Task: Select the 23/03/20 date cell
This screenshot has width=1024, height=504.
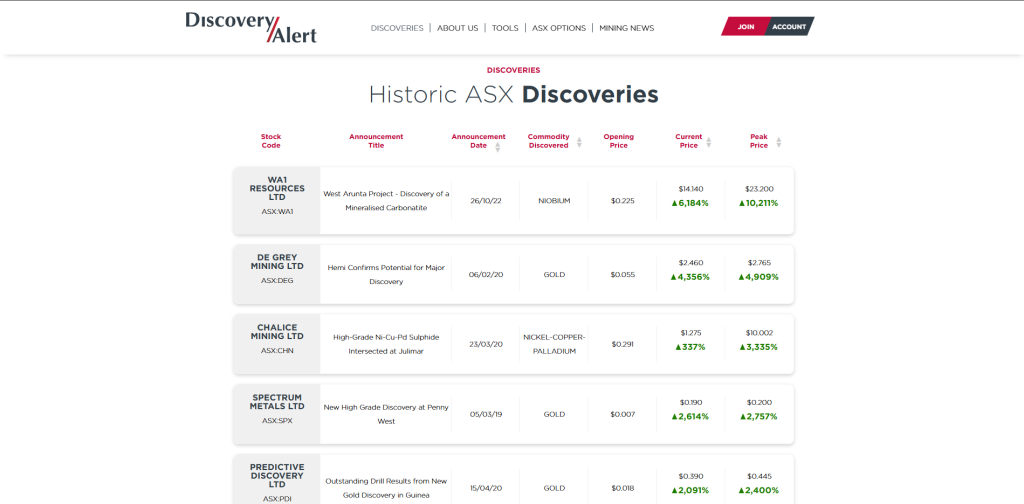Action: pyautogui.click(x=486, y=344)
